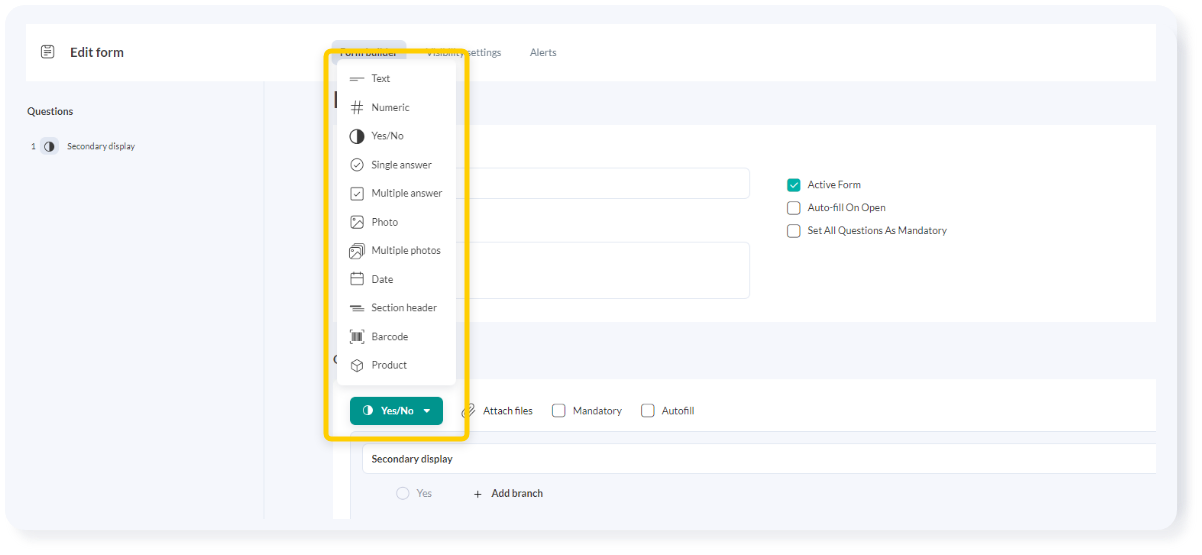The height and width of the screenshot is (555, 1202).
Task: Select Secondary display question in sidebar
Action: pos(100,147)
